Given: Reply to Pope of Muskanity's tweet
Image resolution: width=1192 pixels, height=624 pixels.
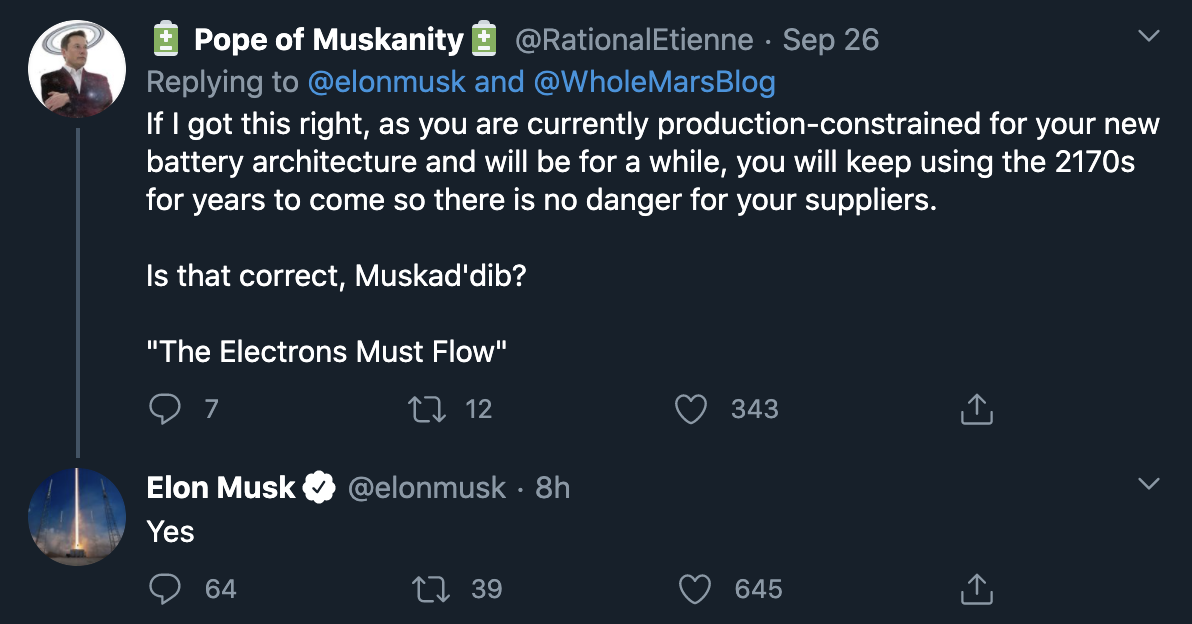Looking at the screenshot, I should (x=164, y=409).
